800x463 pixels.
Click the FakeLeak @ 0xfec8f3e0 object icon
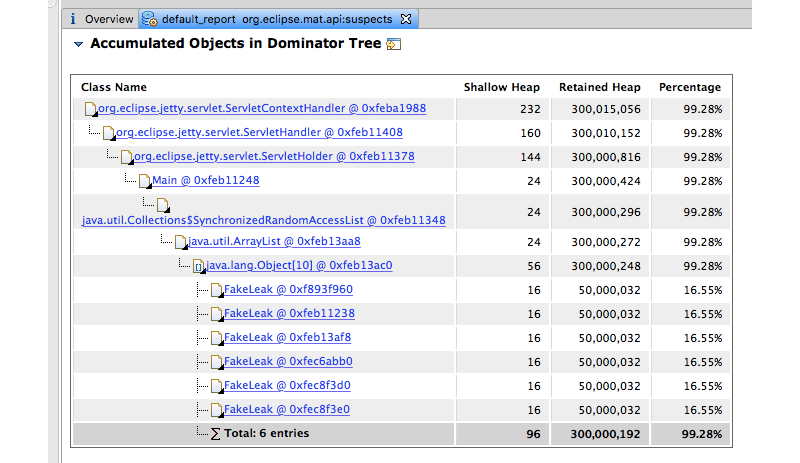(x=217, y=410)
